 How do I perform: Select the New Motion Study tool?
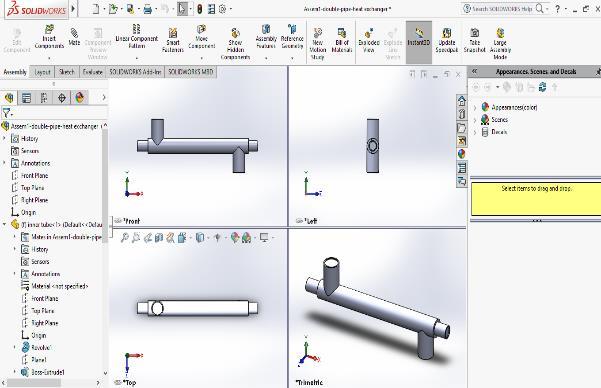coord(317,43)
